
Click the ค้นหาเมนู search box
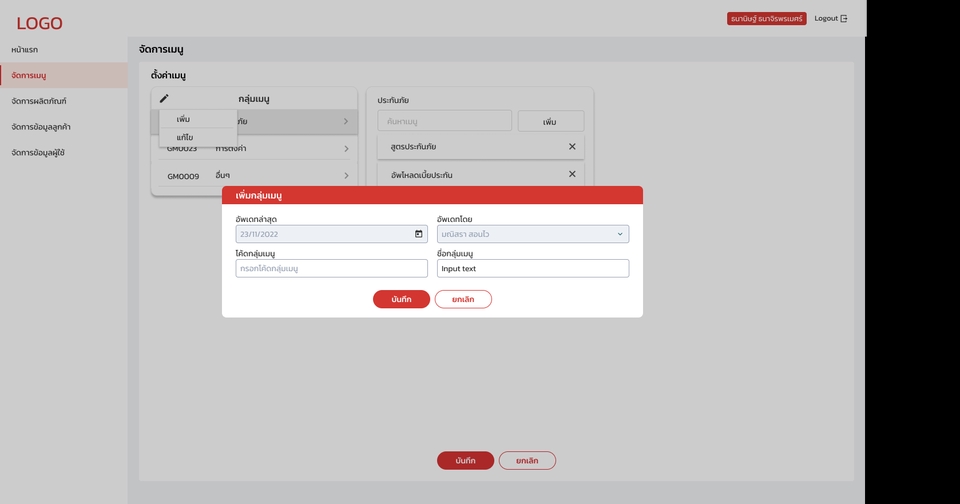(x=444, y=121)
